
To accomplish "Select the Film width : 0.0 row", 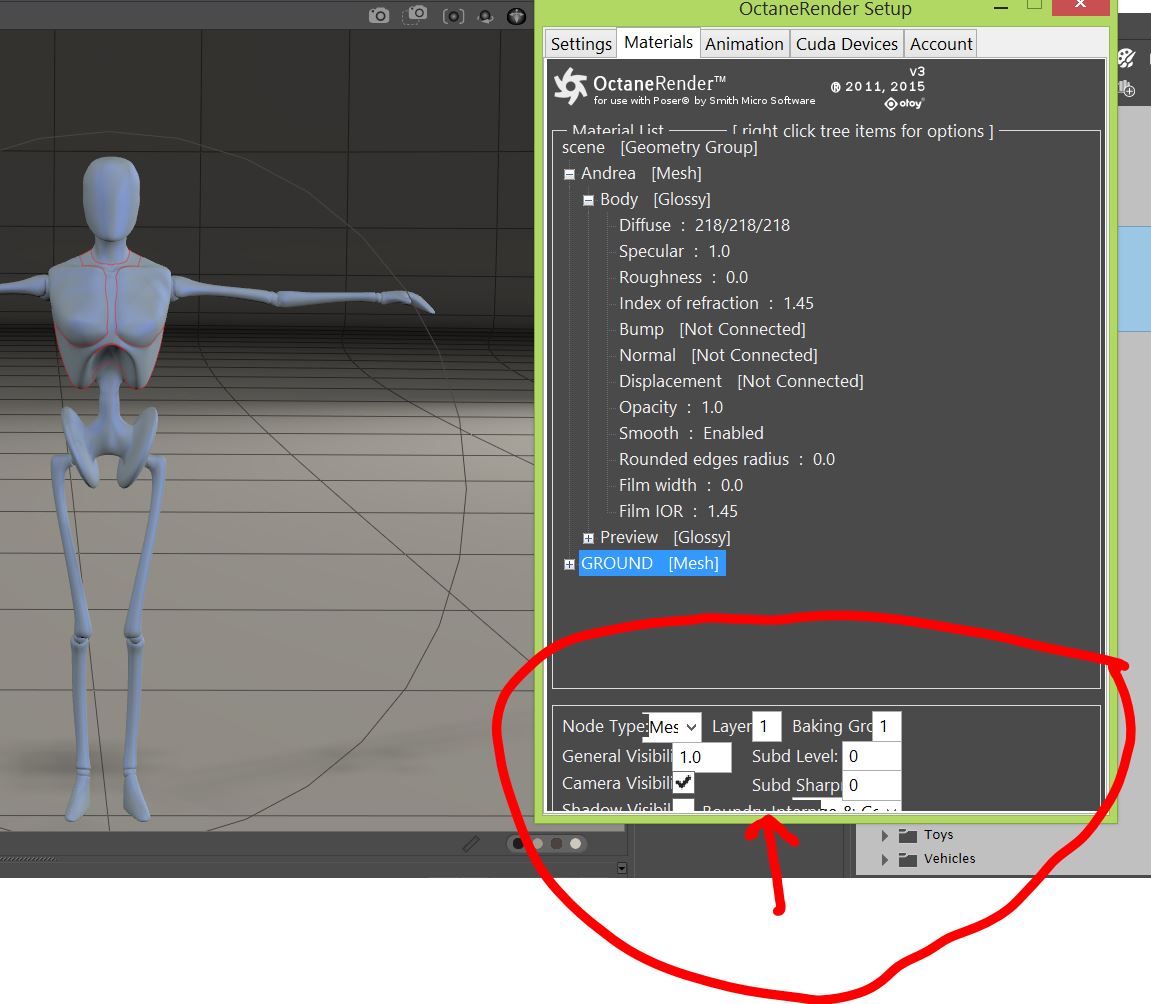I will [680, 485].
